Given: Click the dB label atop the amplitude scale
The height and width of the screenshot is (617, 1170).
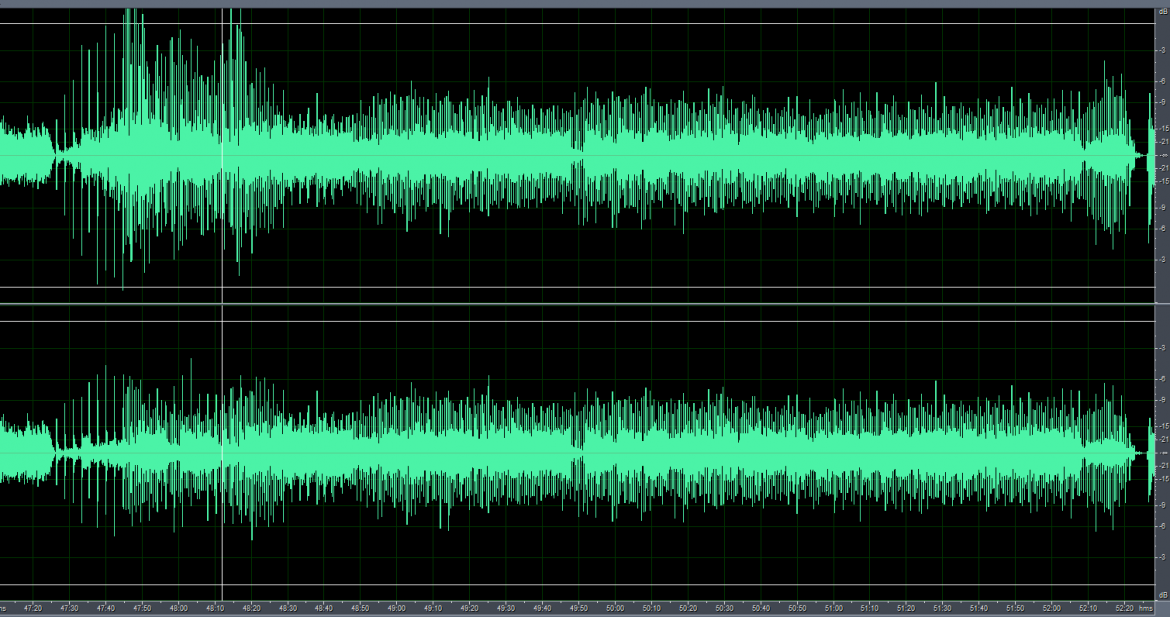Looking at the screenshot, I should click(x=1162, y=11).
